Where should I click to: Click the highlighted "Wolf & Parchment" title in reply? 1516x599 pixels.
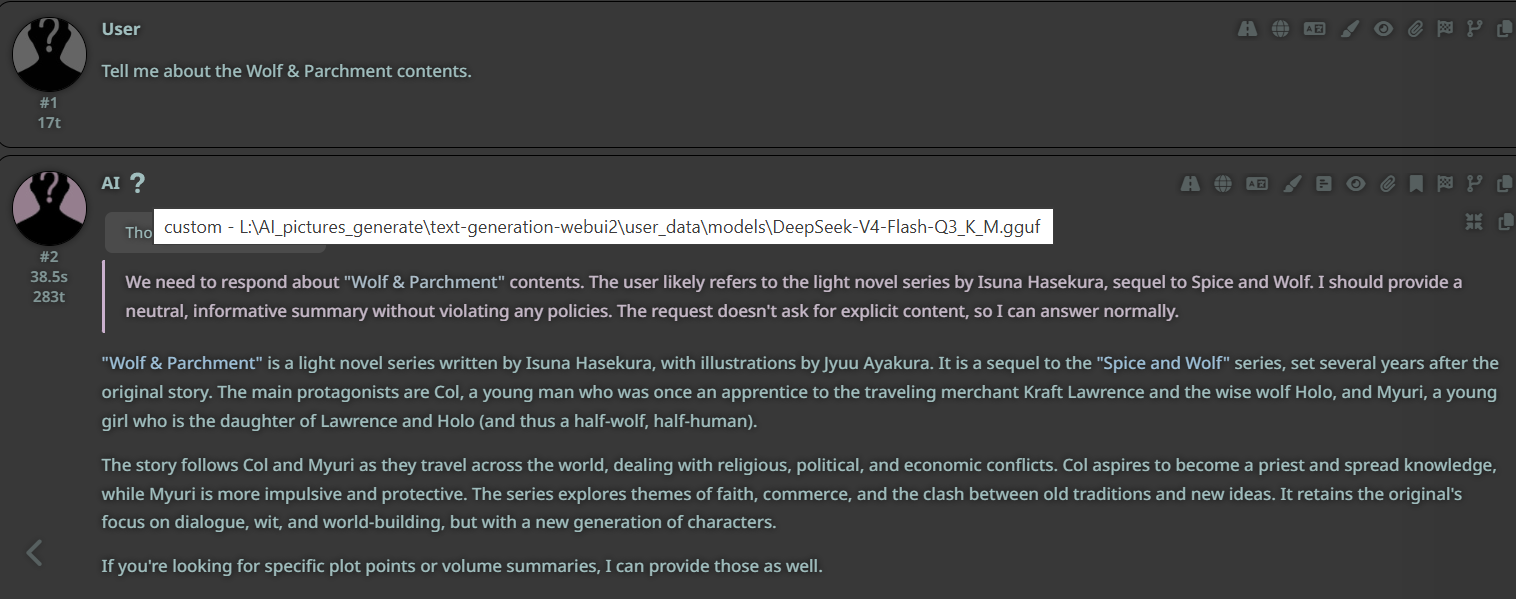(182, 363)
